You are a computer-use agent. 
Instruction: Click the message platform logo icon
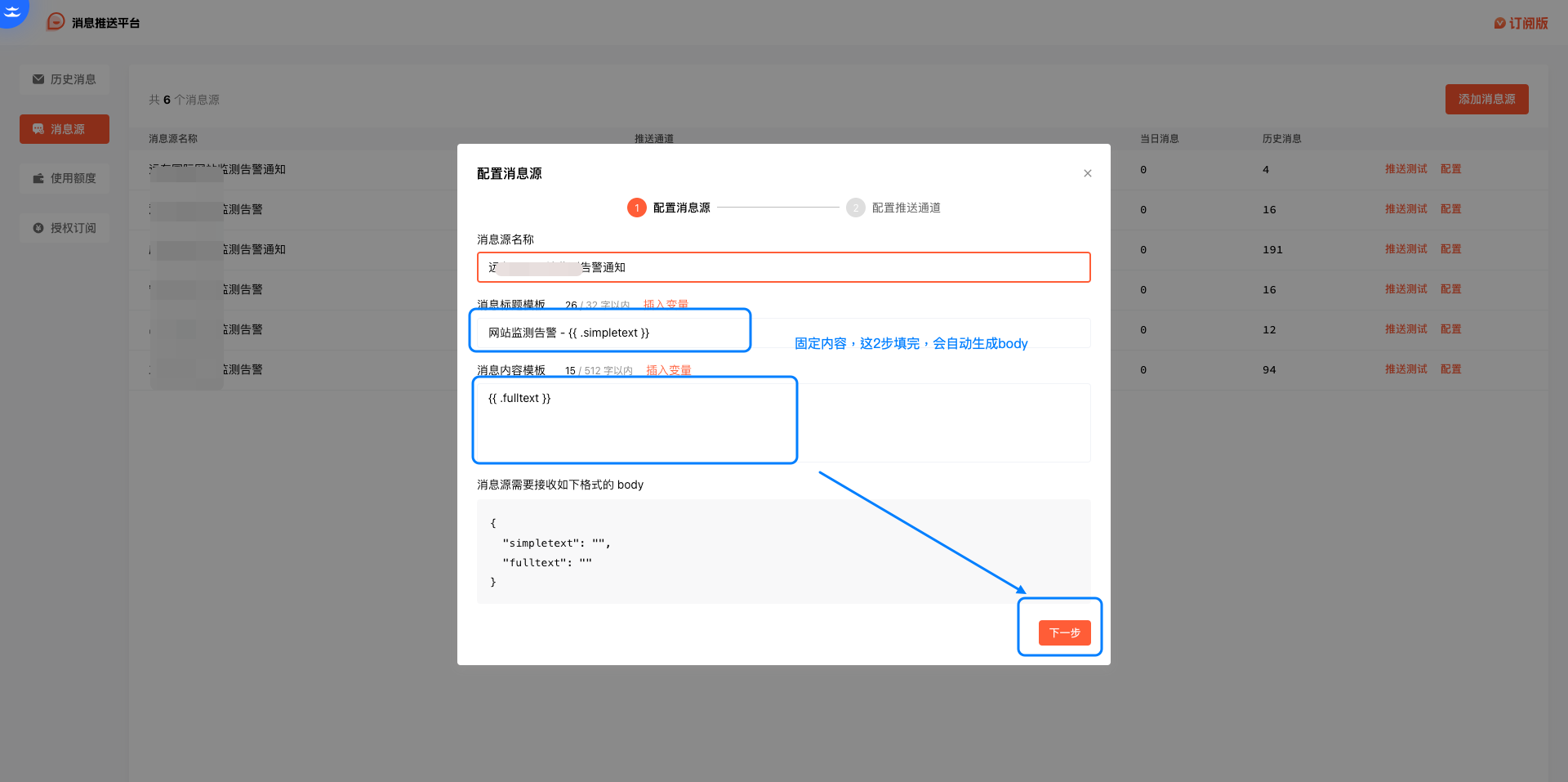pyautogui.click(x=56, y=22)
